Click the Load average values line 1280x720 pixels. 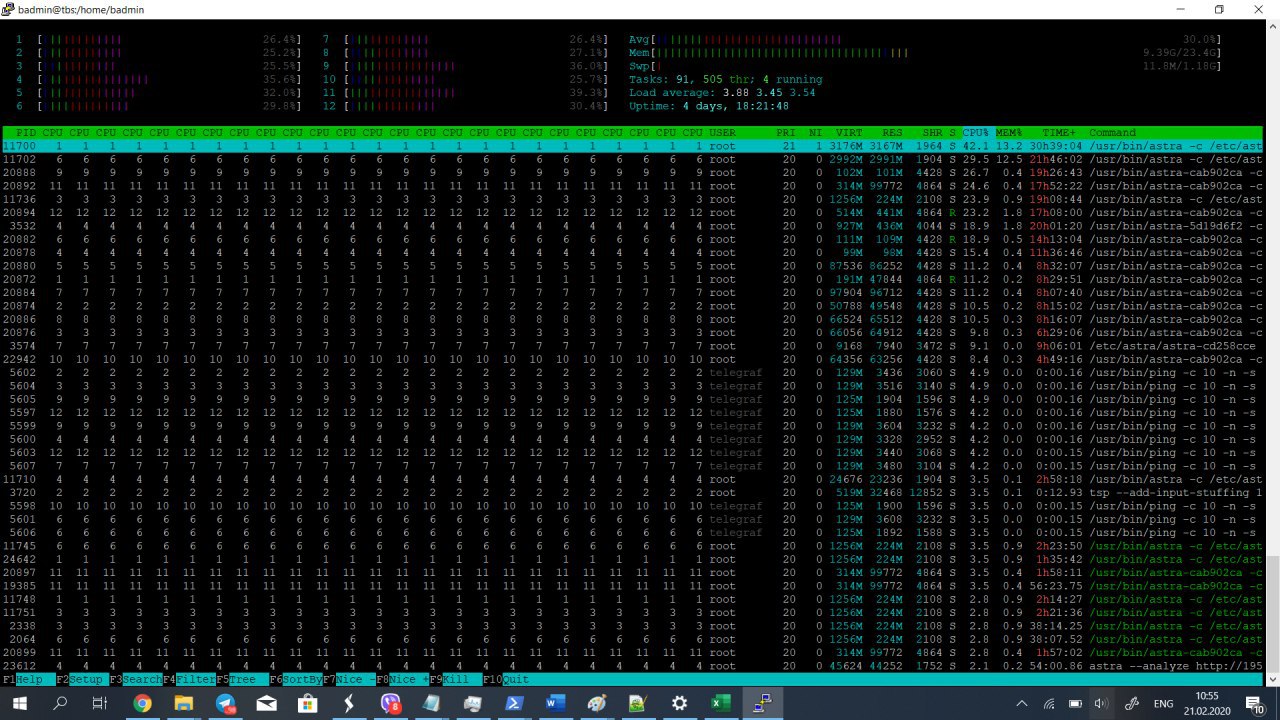click(x=722, y=92)
